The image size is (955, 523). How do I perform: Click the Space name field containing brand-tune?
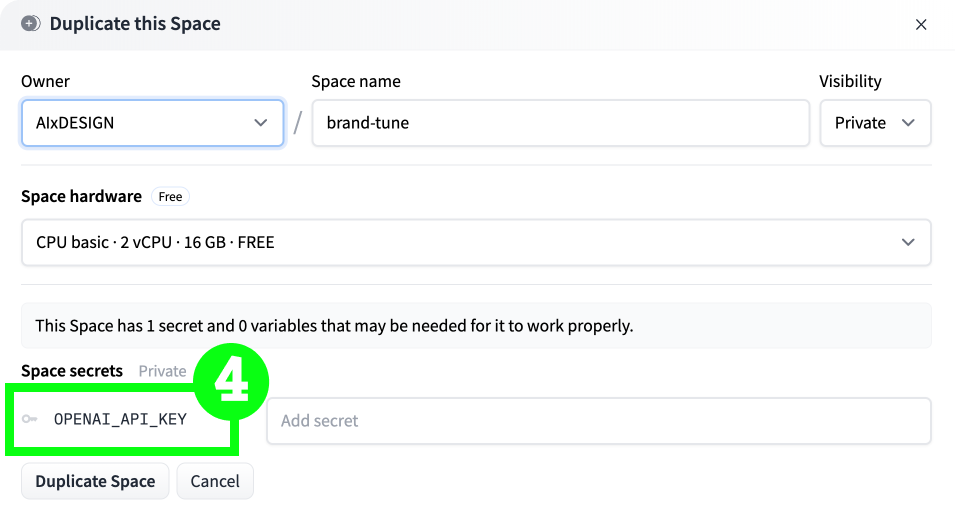560,123
